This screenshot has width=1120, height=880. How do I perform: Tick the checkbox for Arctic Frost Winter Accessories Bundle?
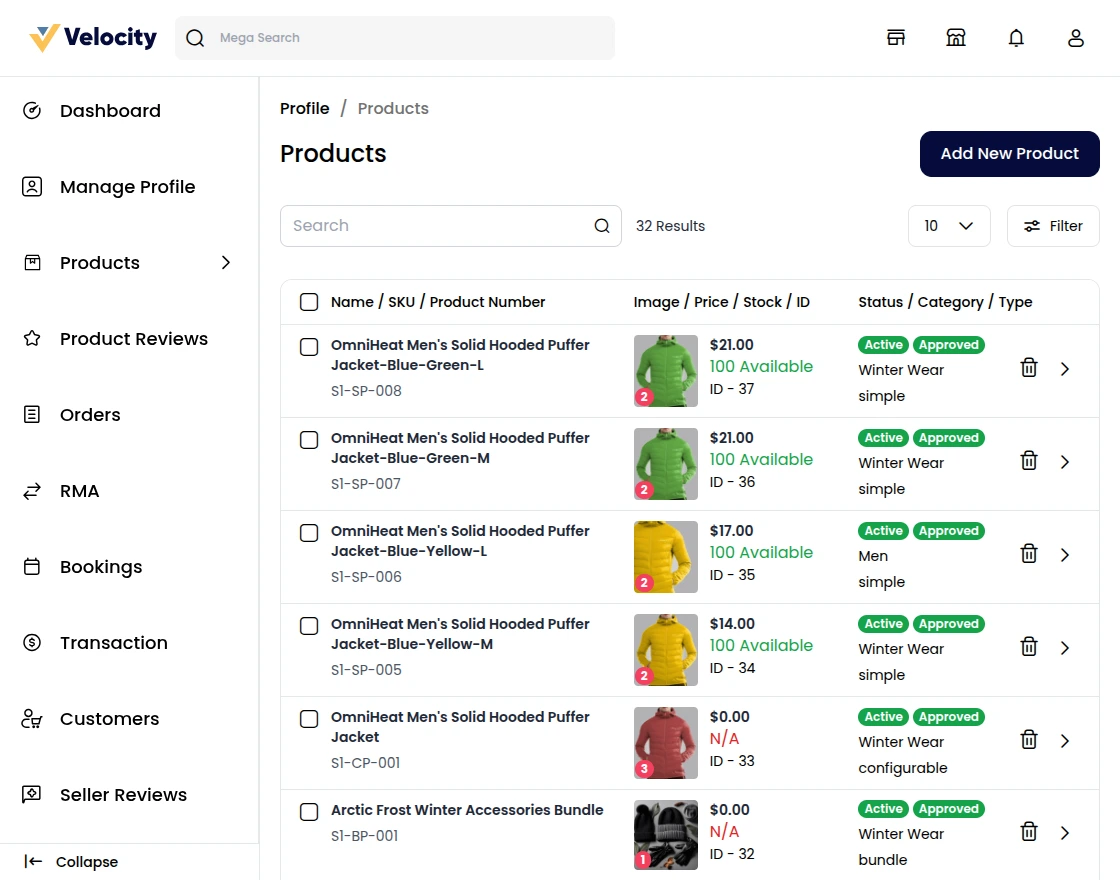point(309,812)
